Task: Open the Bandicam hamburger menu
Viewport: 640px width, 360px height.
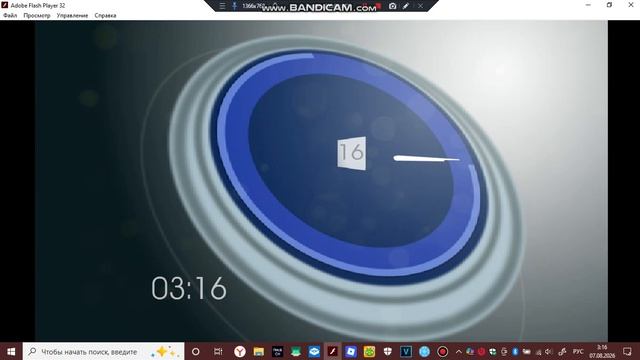Action: tap(222, 6)
